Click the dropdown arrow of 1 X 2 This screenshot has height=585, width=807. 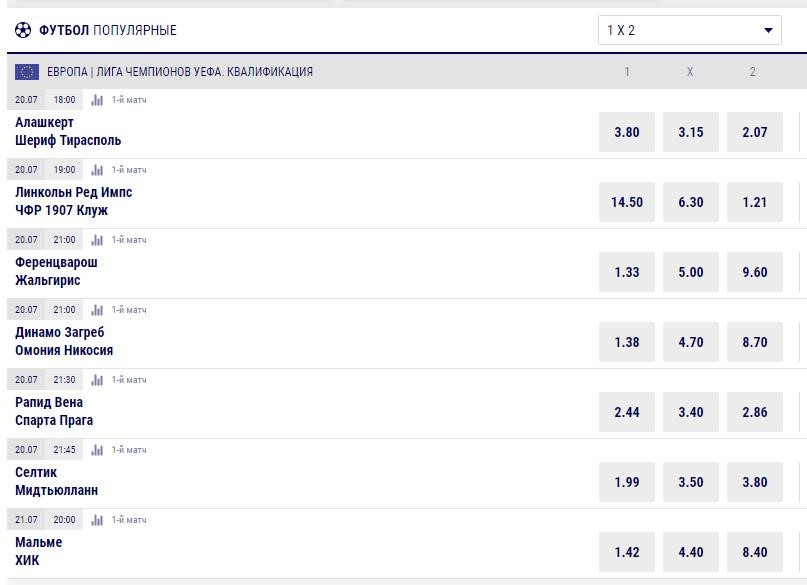pyautogui.click(x=768, y=30)
